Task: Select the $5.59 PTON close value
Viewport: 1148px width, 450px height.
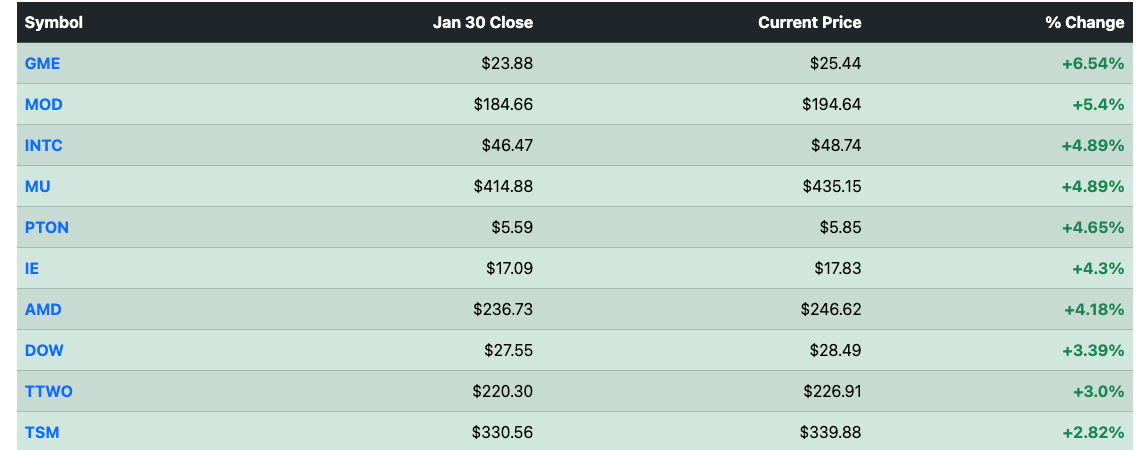Action: click(512, 228)
